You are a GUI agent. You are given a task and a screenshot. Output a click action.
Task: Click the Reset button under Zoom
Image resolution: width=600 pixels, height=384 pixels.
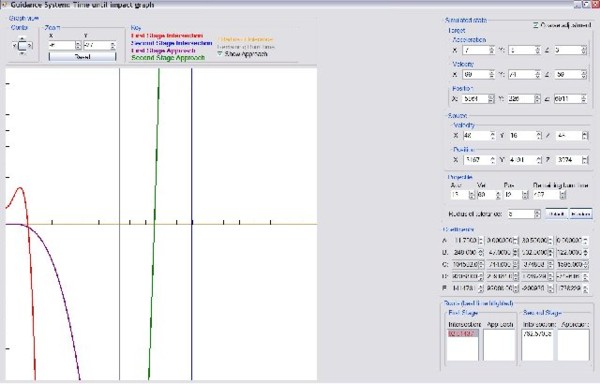coord(82,57)
